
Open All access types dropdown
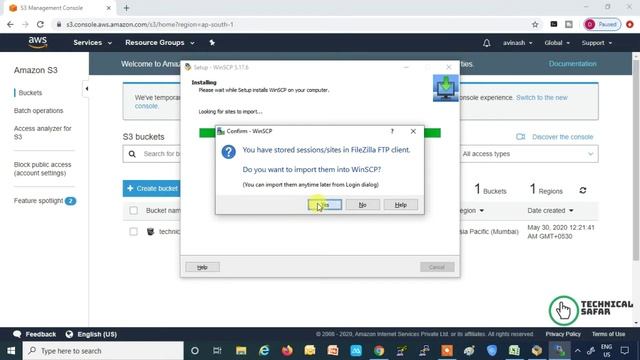tap(528, 154)
